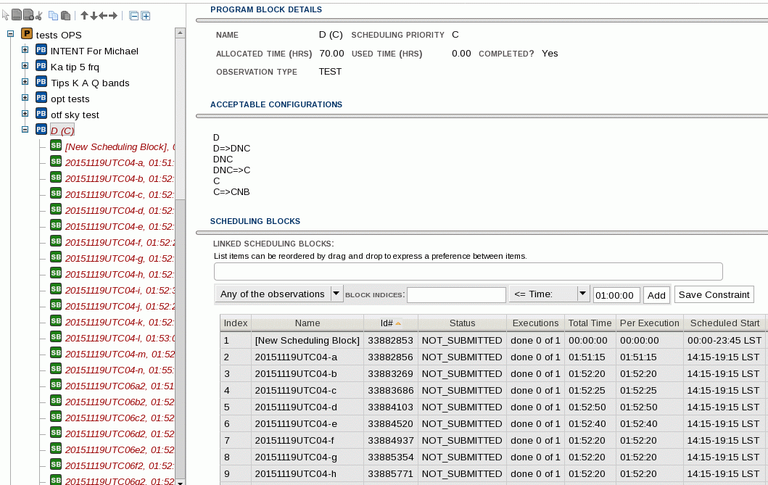Viewport: 768px width, 485px height.
Task: Collapse all tree nodes using minus icon
Action: [x=133, y=16]
